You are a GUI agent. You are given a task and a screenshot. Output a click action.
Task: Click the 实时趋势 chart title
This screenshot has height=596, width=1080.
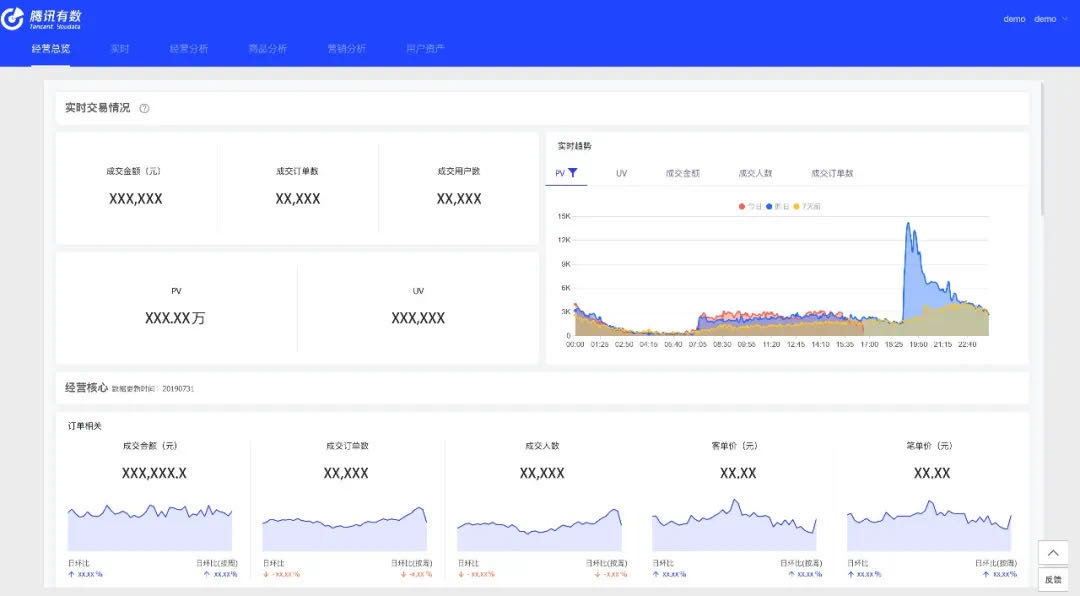[574, 146]
